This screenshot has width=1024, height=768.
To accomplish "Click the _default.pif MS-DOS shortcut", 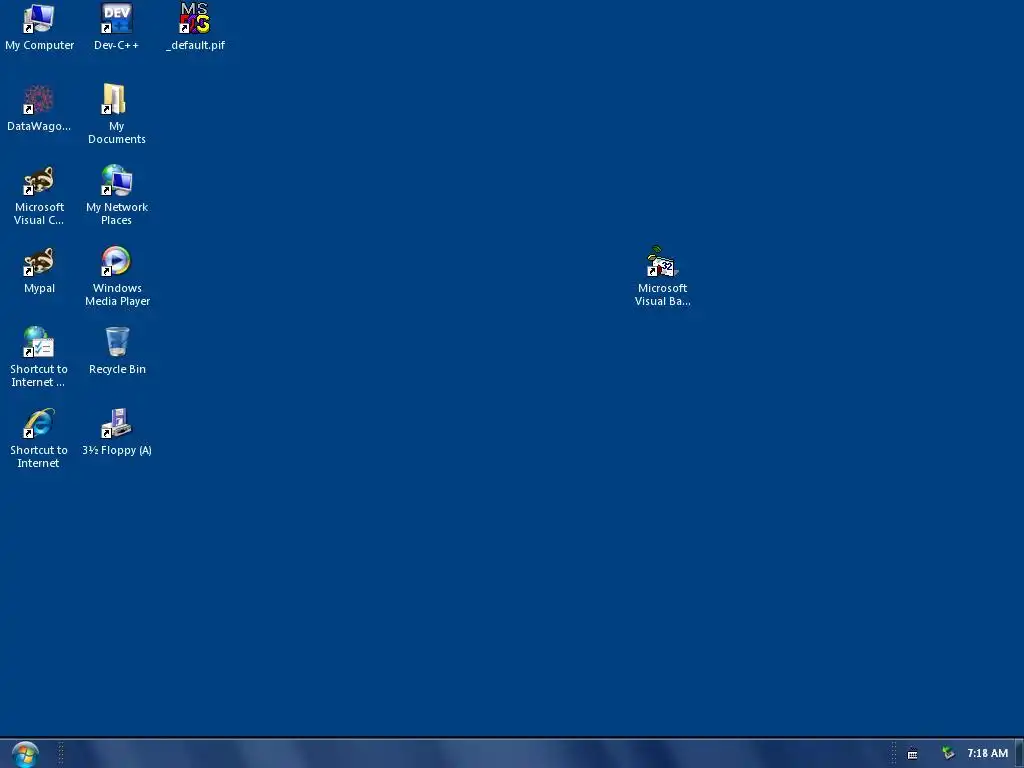I will point(195,27).
